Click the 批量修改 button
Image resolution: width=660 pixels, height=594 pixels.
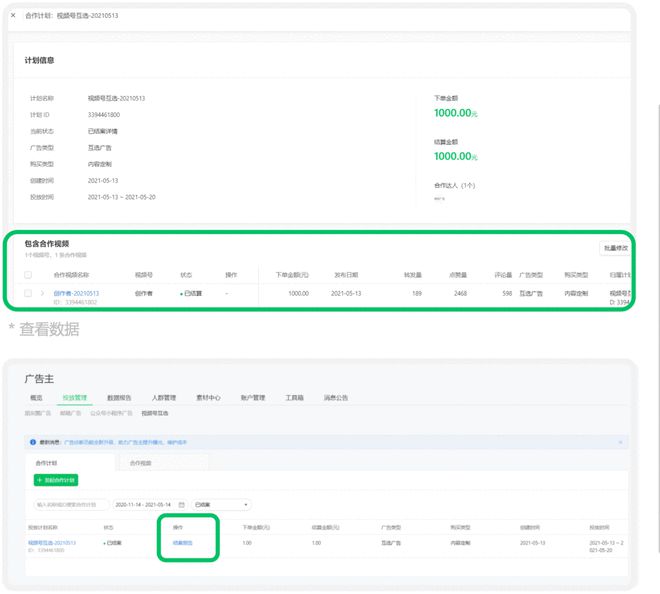613,247
